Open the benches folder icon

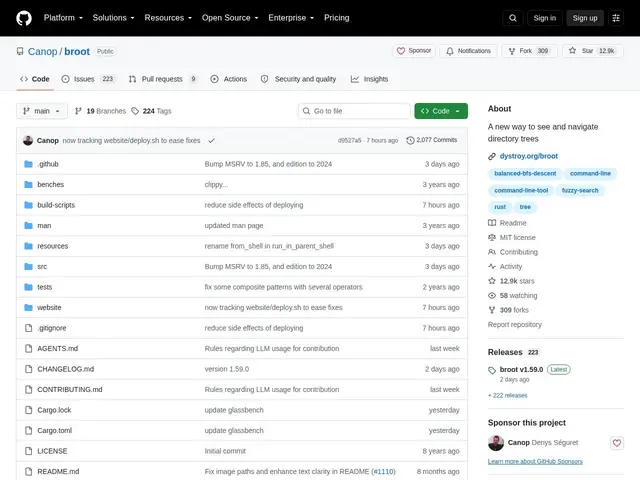click(x=28, y=184)
